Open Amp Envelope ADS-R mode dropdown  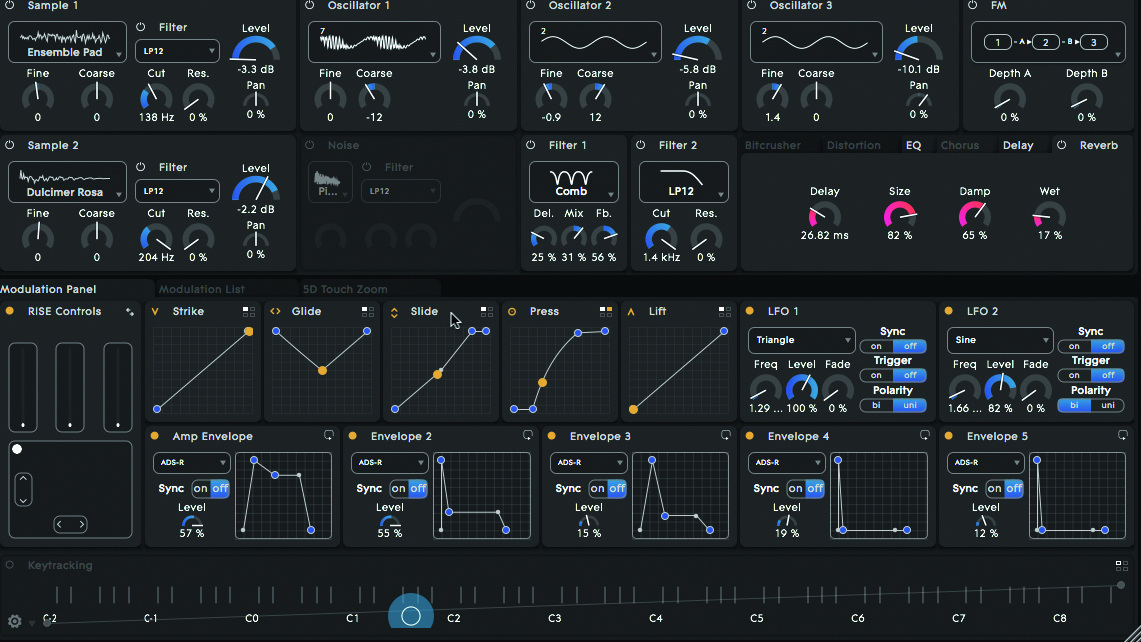click(191, 462)
